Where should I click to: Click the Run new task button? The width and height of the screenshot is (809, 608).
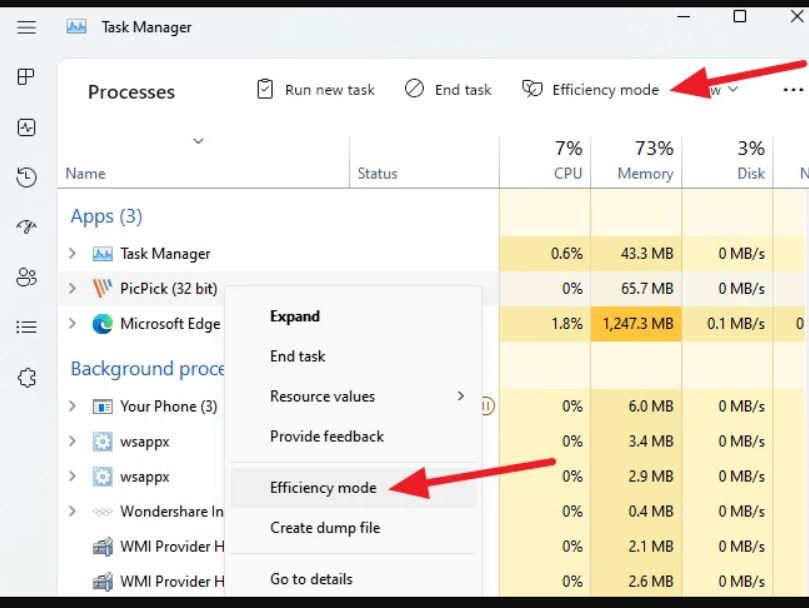point(315,89)
